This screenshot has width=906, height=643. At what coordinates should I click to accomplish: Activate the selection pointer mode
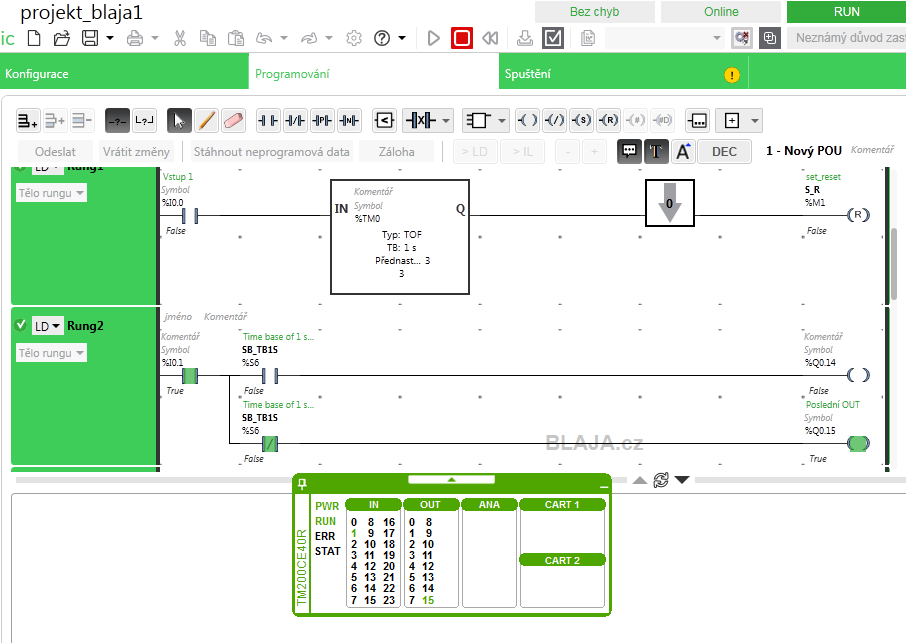click(x=179, y=121)
